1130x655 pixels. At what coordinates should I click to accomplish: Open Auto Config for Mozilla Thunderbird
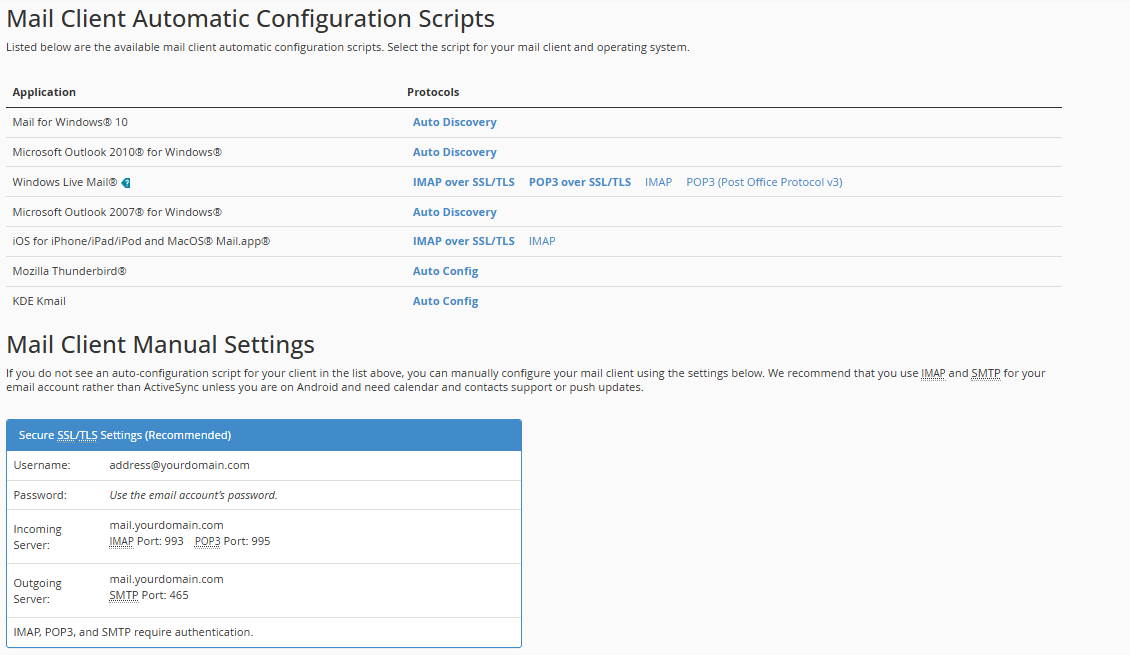445,271
